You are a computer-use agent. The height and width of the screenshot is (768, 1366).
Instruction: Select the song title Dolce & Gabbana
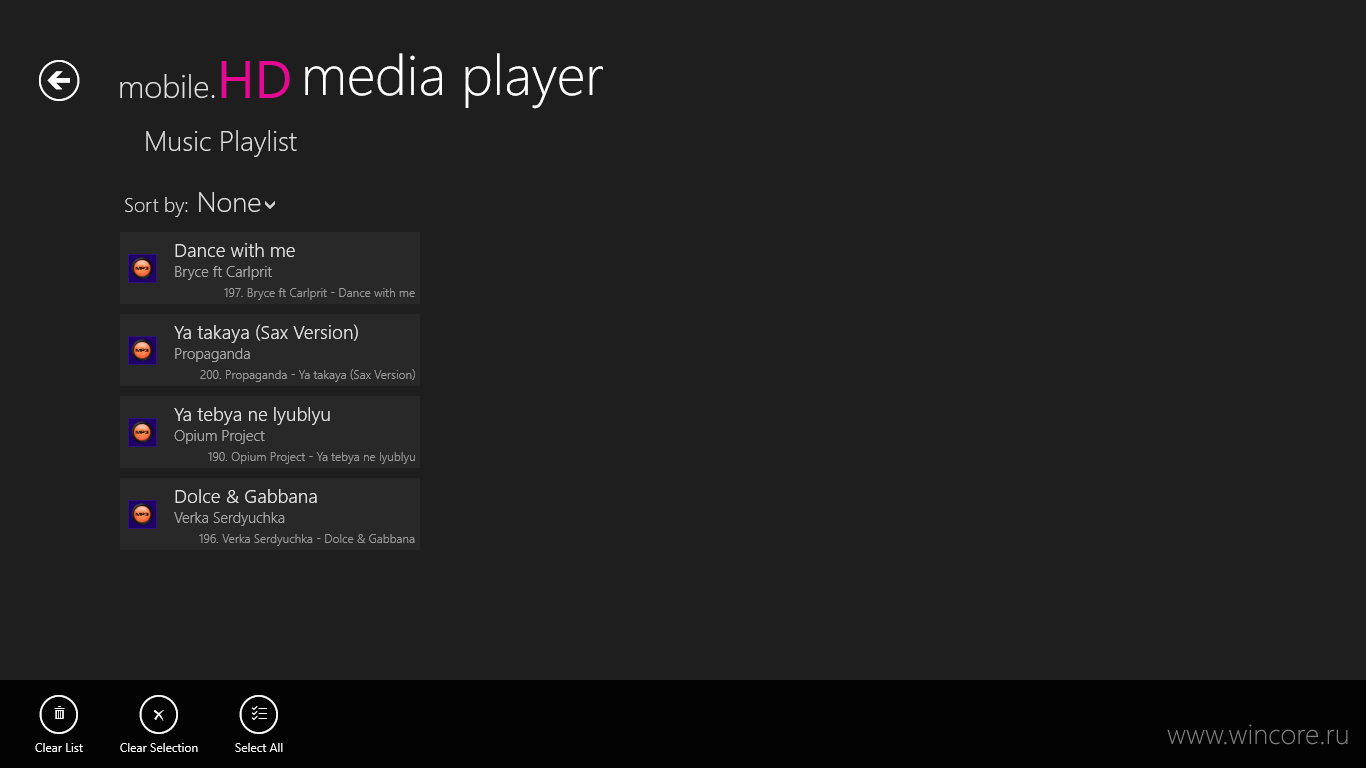coord(246,497)
